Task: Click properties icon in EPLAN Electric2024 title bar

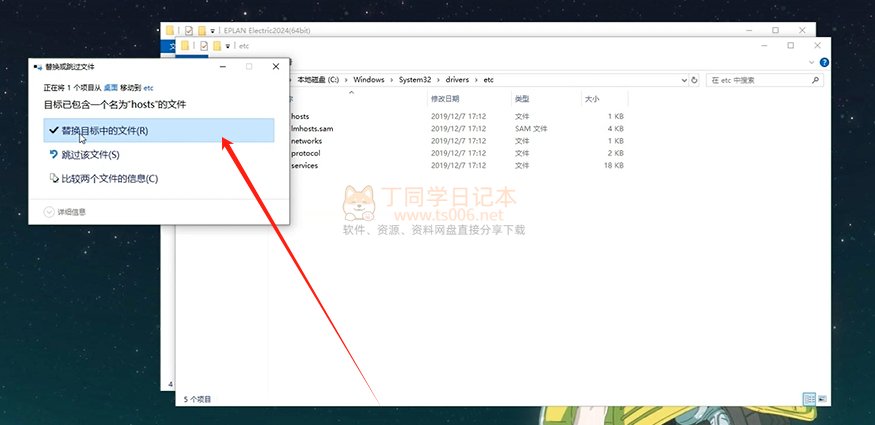Action: click(189, 31)
